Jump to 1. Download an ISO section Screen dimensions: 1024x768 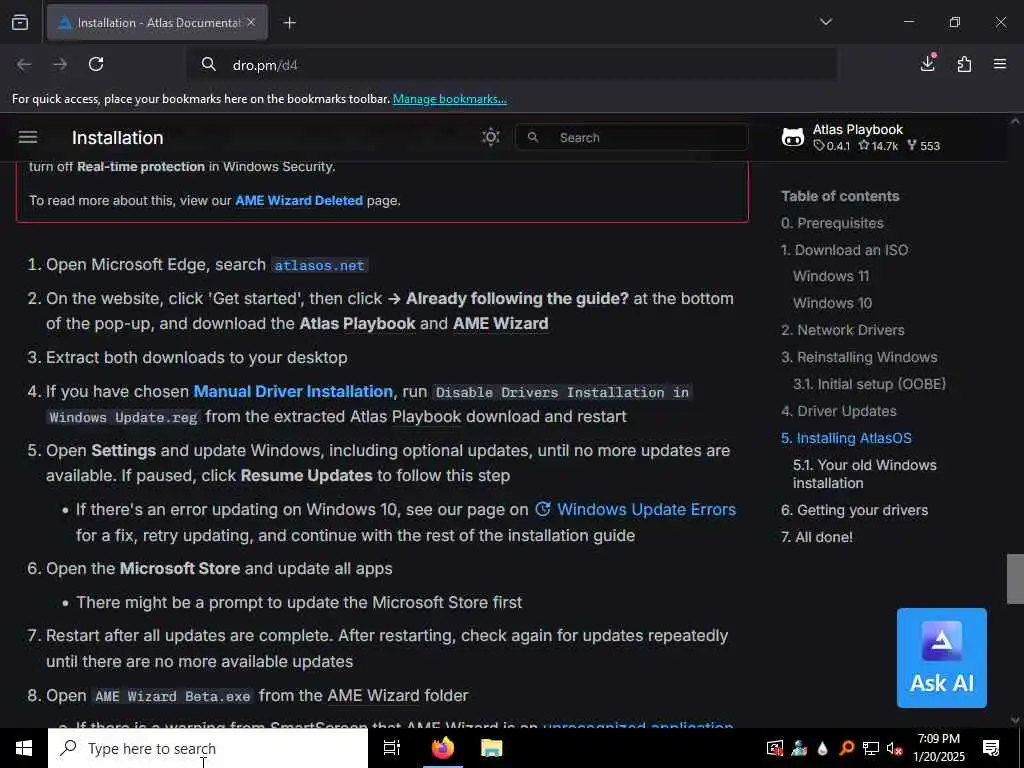pyautogui.click(x=844, y=250)
